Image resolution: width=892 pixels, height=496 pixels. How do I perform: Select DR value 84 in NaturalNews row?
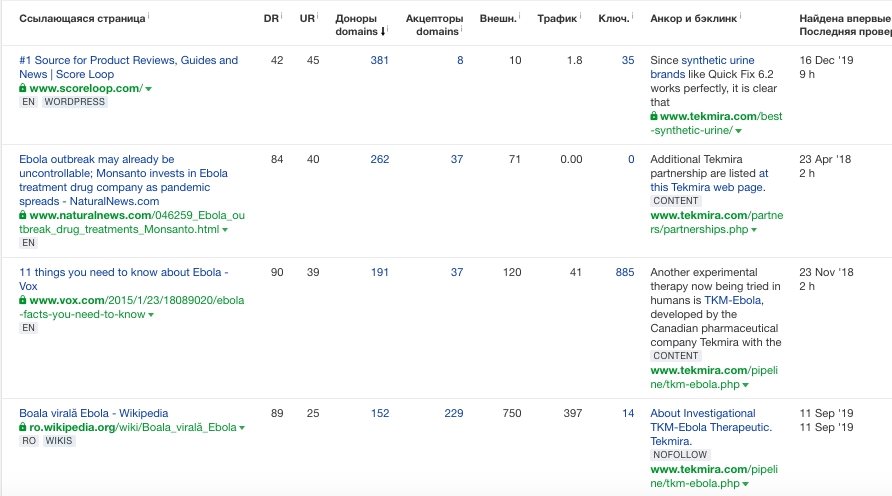(276, 159)
